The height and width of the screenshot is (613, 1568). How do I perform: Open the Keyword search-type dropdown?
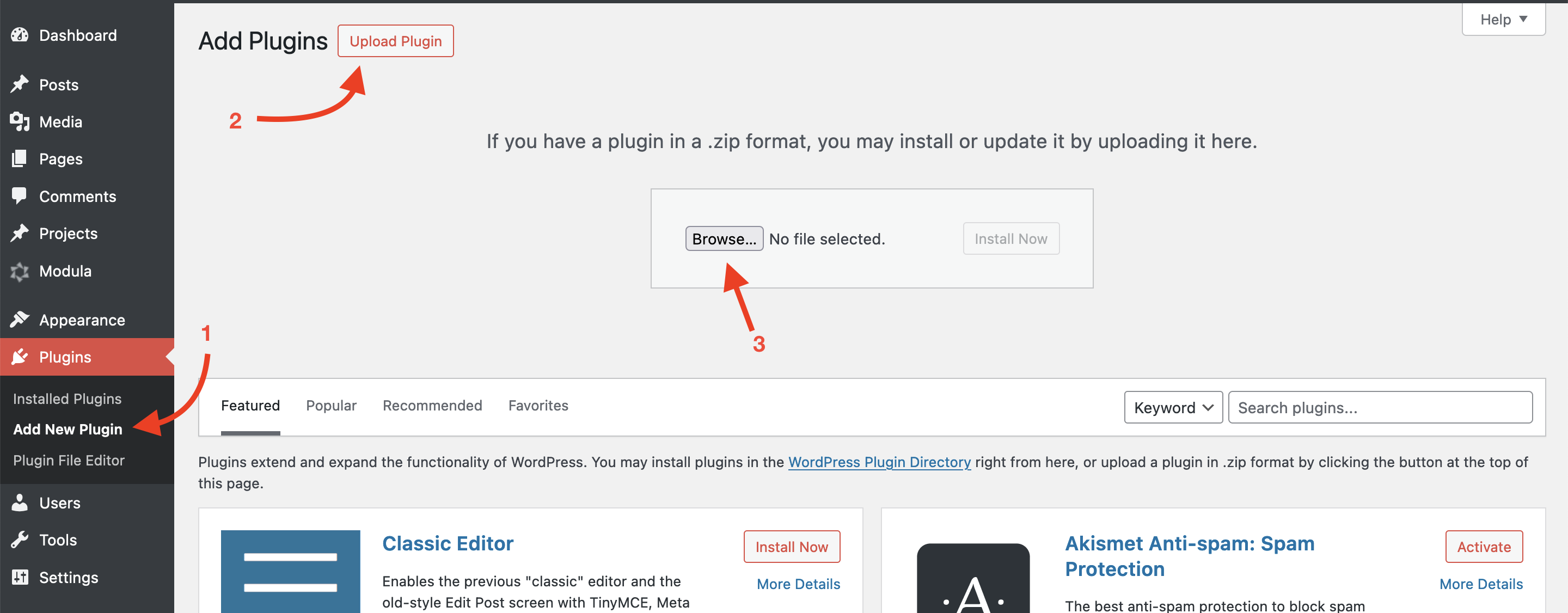tap(1172, 407)
